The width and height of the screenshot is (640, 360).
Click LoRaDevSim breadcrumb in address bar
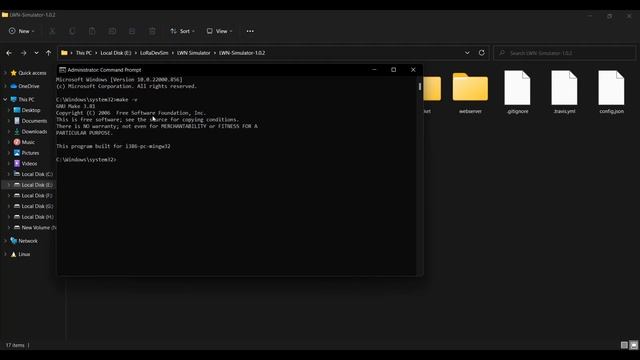pyautogui.click(x=154, y=53)
